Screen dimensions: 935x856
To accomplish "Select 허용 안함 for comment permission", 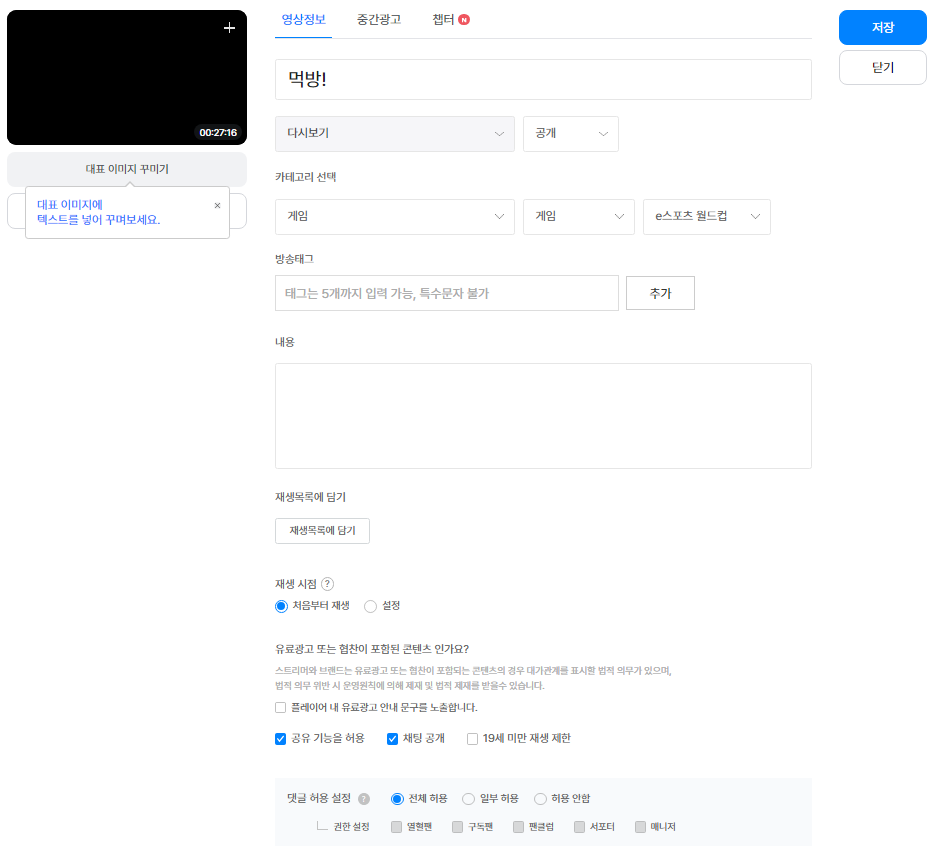I will [541, 799].
